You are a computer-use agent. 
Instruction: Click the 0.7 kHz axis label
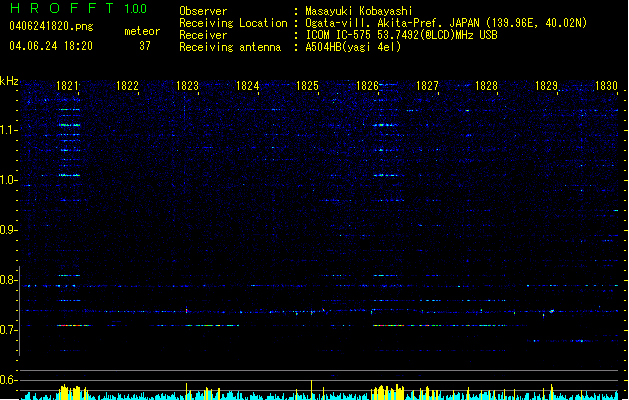coord(9,330)
